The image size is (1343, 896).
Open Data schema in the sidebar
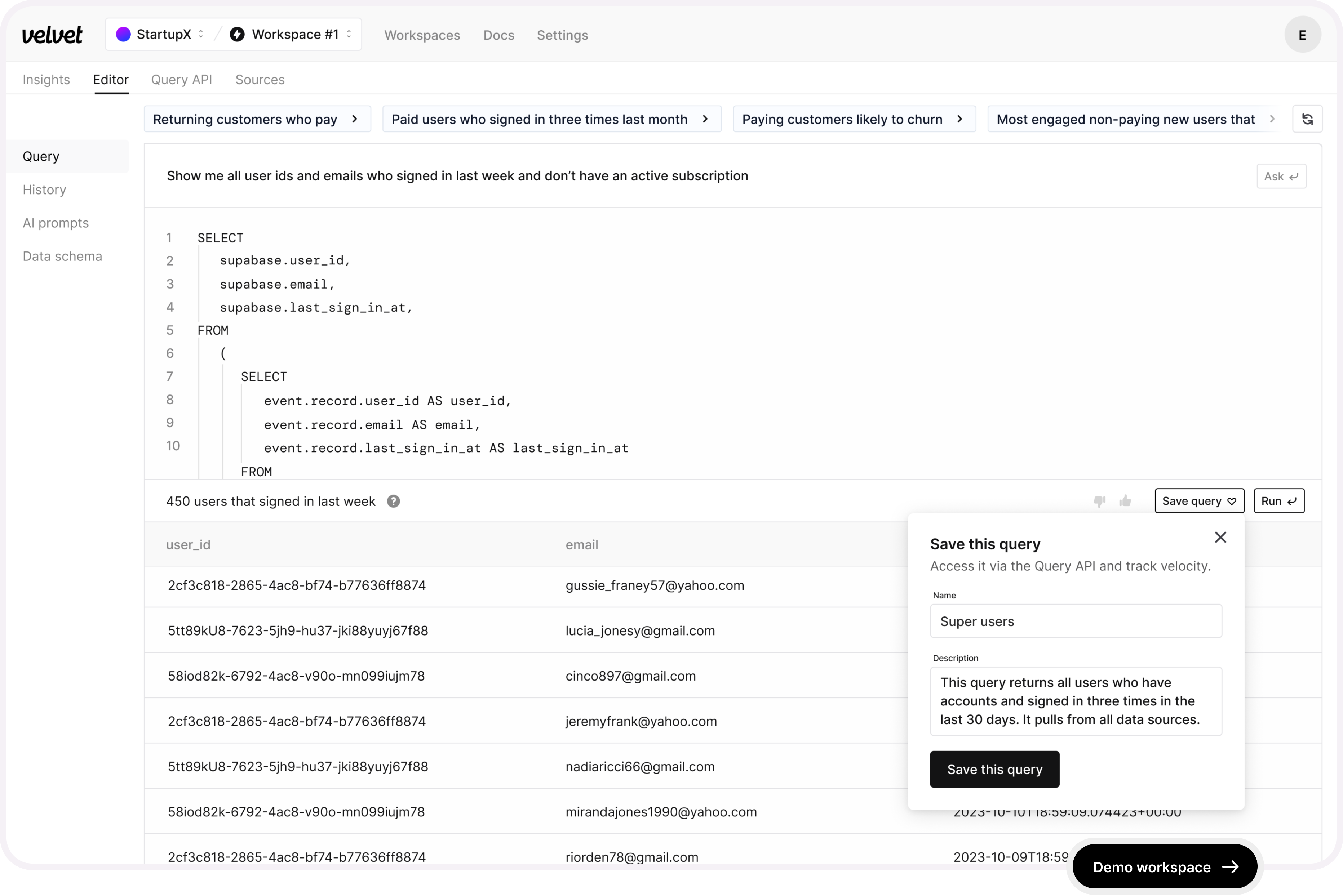tap(62, 256)
